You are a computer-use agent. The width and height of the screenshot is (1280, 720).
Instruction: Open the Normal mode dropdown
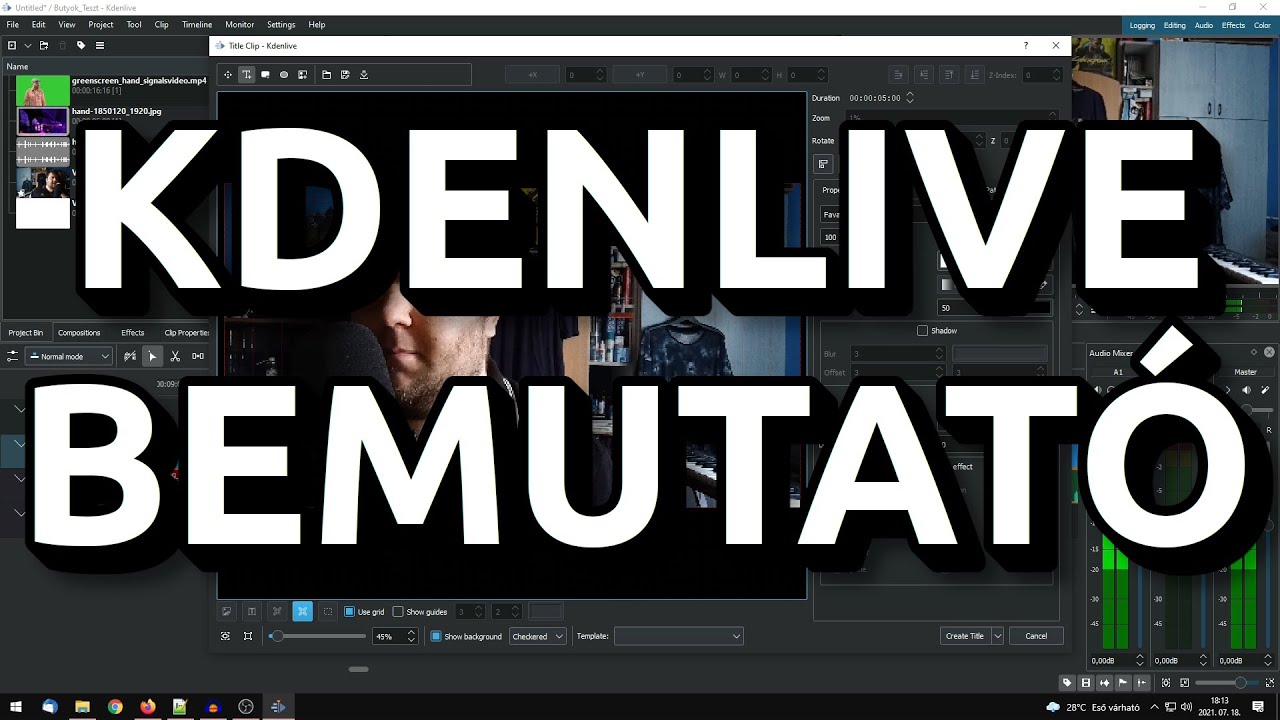point(70,356)
